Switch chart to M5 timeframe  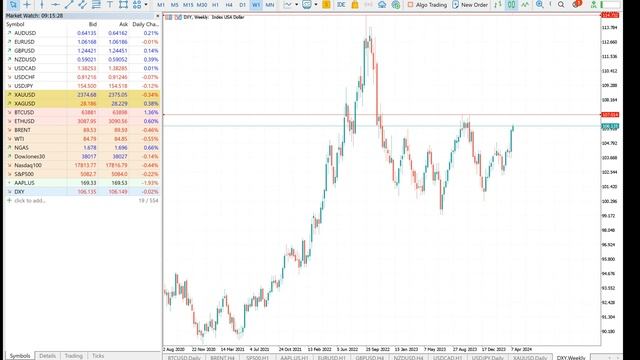tap(174, 5)
